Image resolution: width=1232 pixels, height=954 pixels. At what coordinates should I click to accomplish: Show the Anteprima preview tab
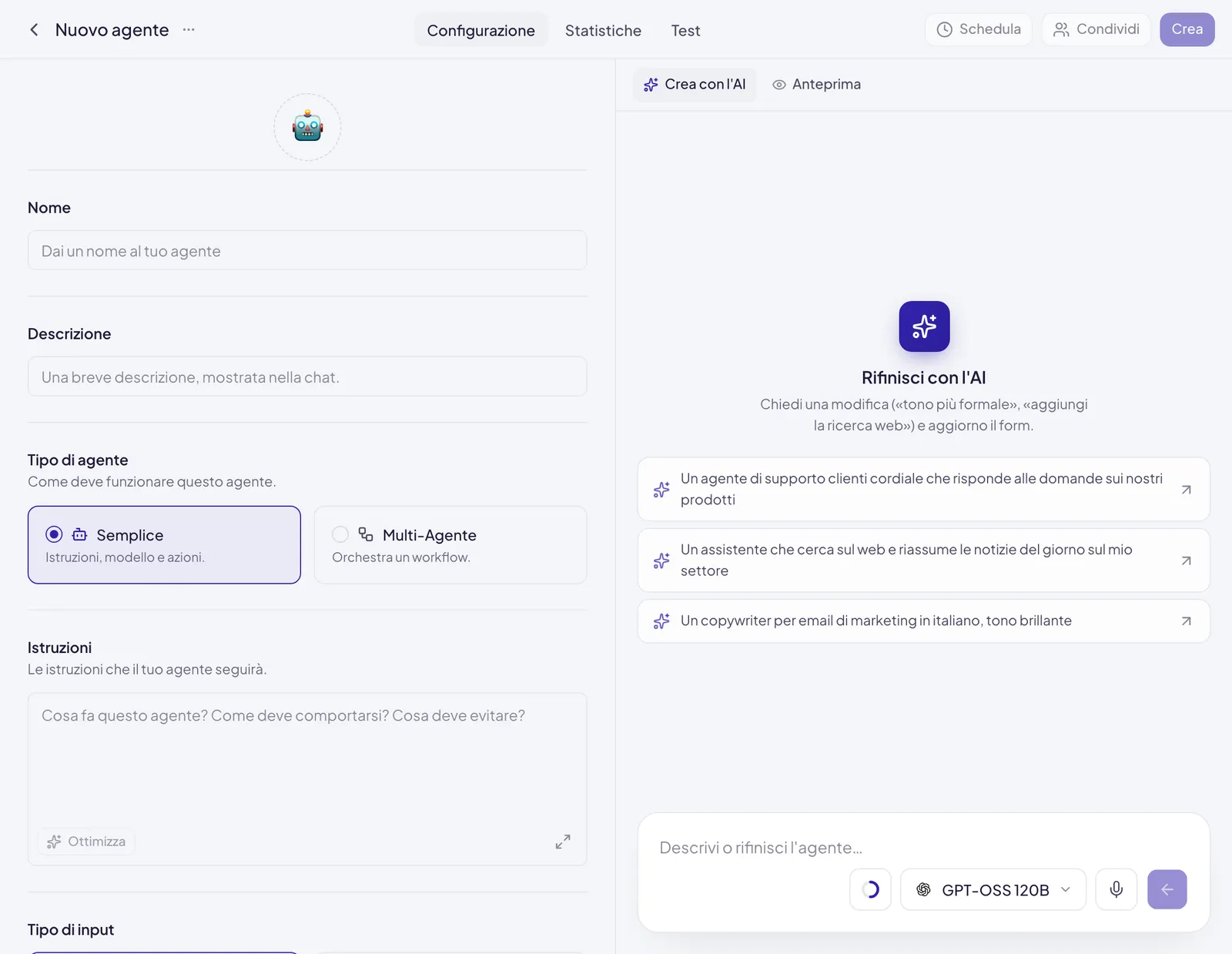[x=817, y=84]
